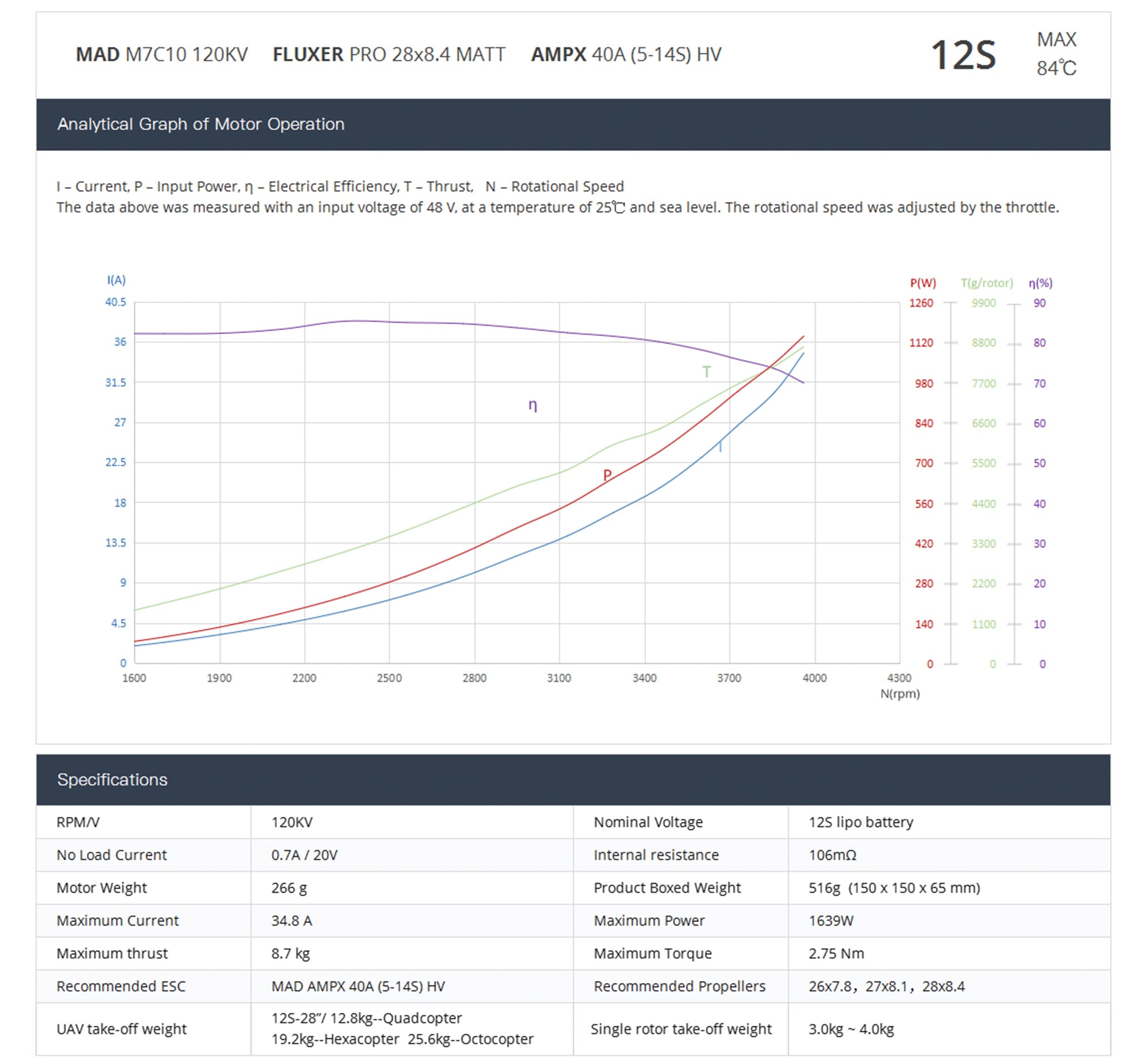Click the FLUXER PRO 28x8.4 MATT text
The image size is (1148, 1060).
point(389,55)
